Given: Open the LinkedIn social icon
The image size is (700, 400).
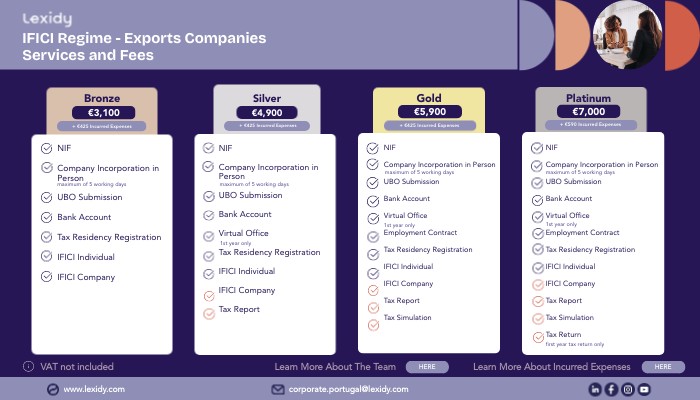Looking at the screenshot, I should (595, 389).
